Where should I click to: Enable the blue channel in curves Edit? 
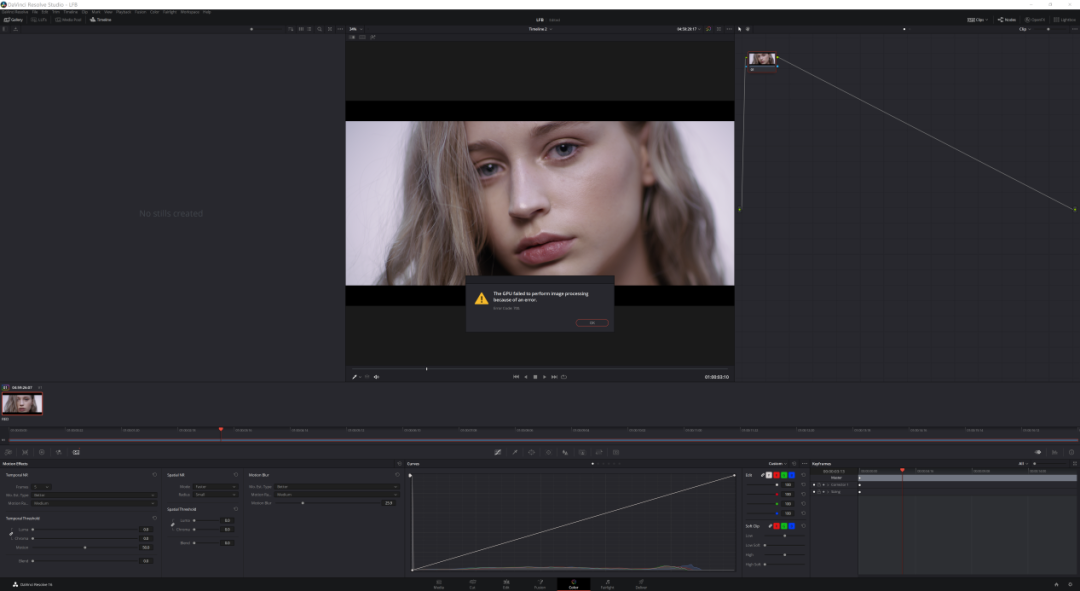[791, 475]
